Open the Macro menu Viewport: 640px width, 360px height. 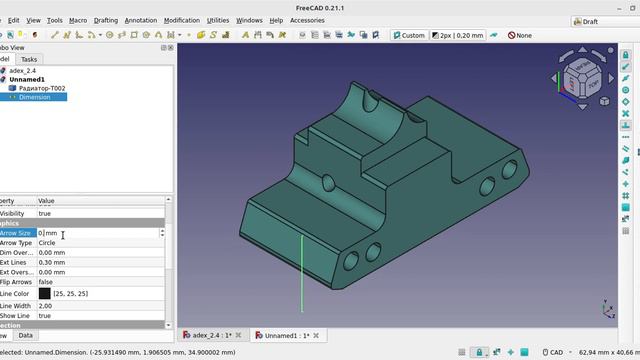78,20
